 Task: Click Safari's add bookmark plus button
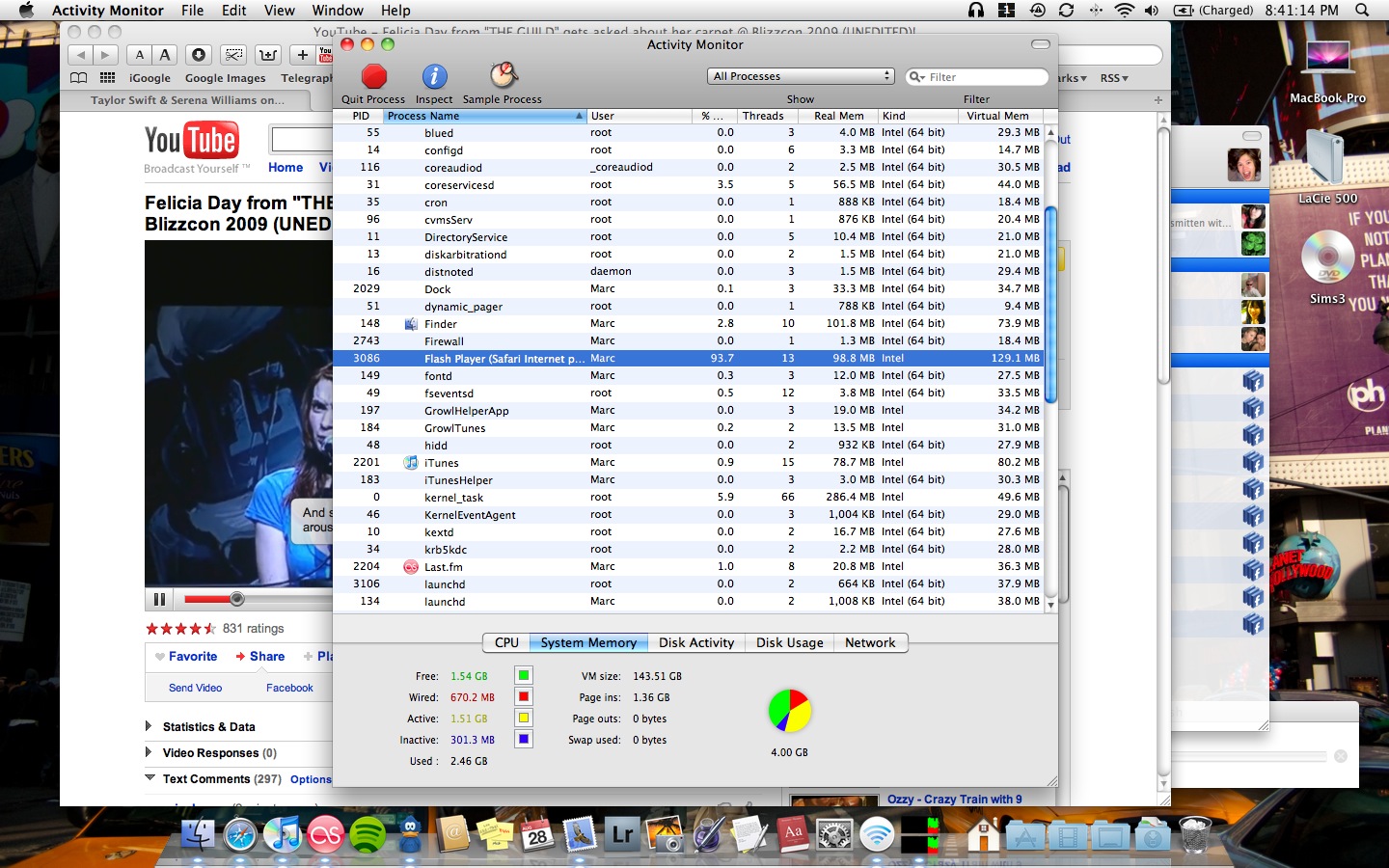pos(303,55)
